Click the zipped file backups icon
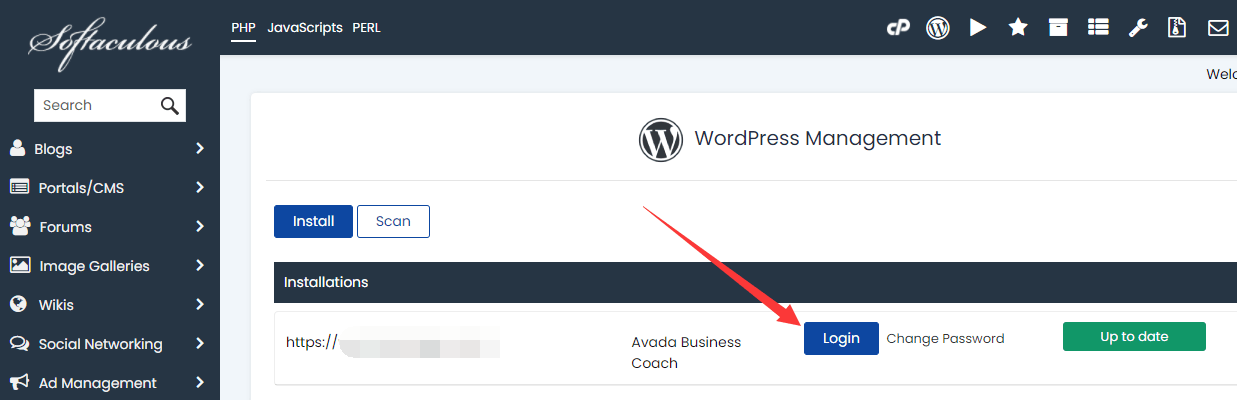1237x400 pixels. 1177,28
